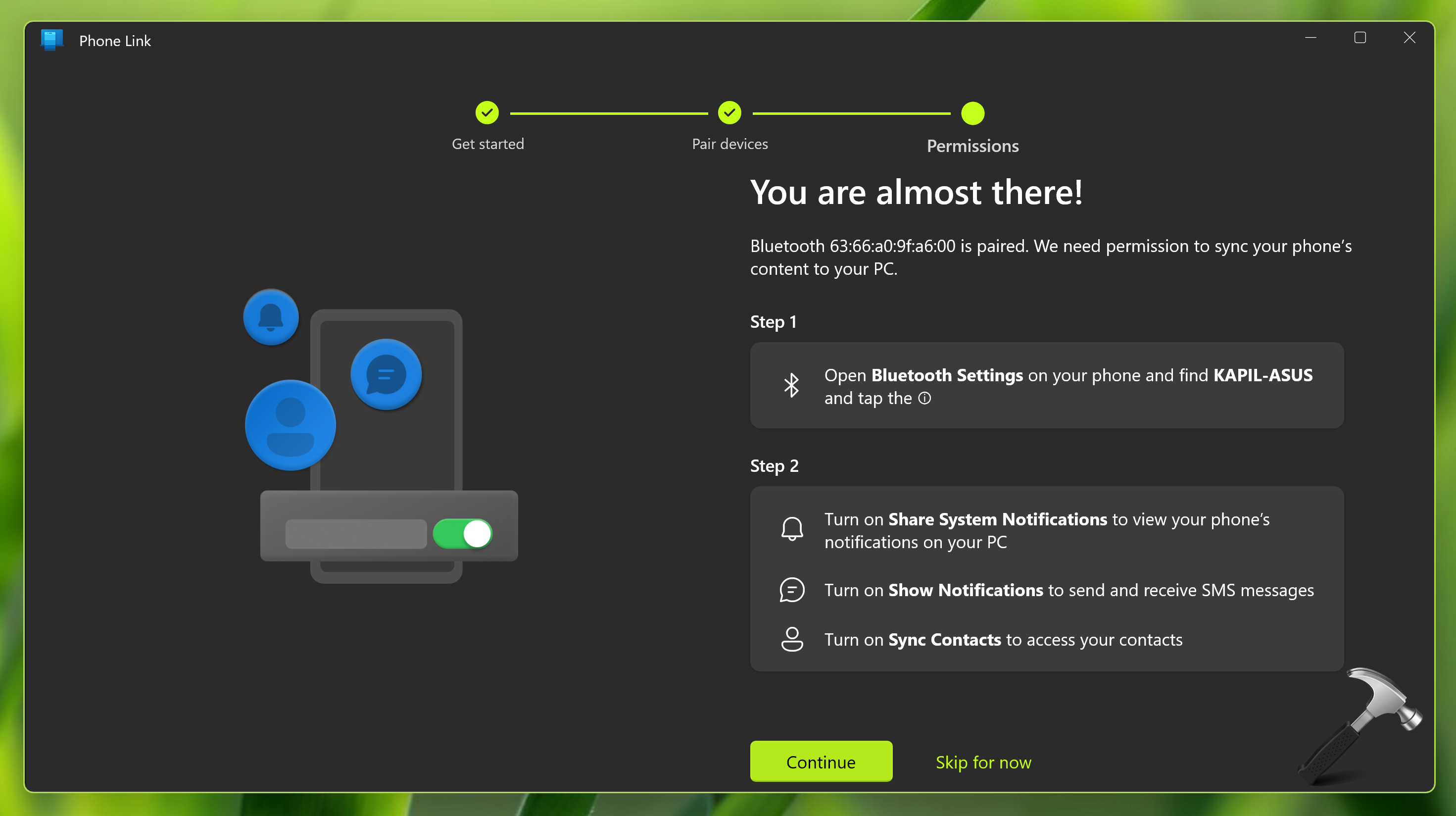Click the person icon beside Sync Contacts

point(792,640)
